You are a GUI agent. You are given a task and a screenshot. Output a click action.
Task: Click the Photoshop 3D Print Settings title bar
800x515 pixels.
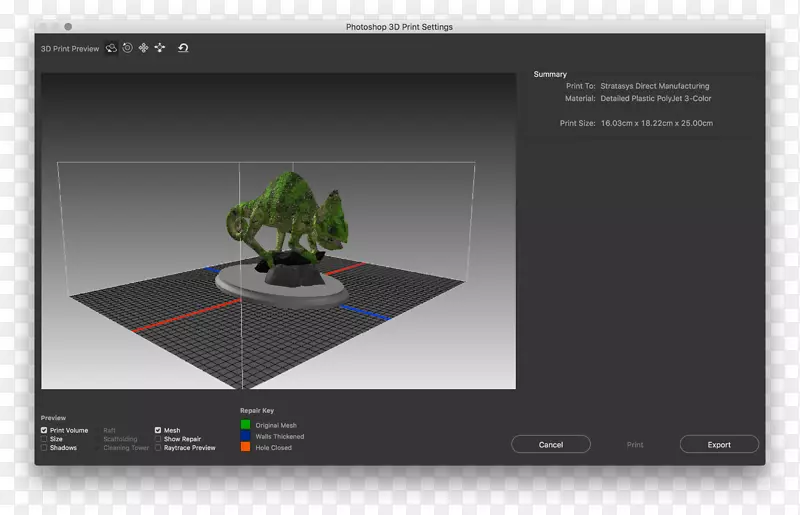(399, 27)
